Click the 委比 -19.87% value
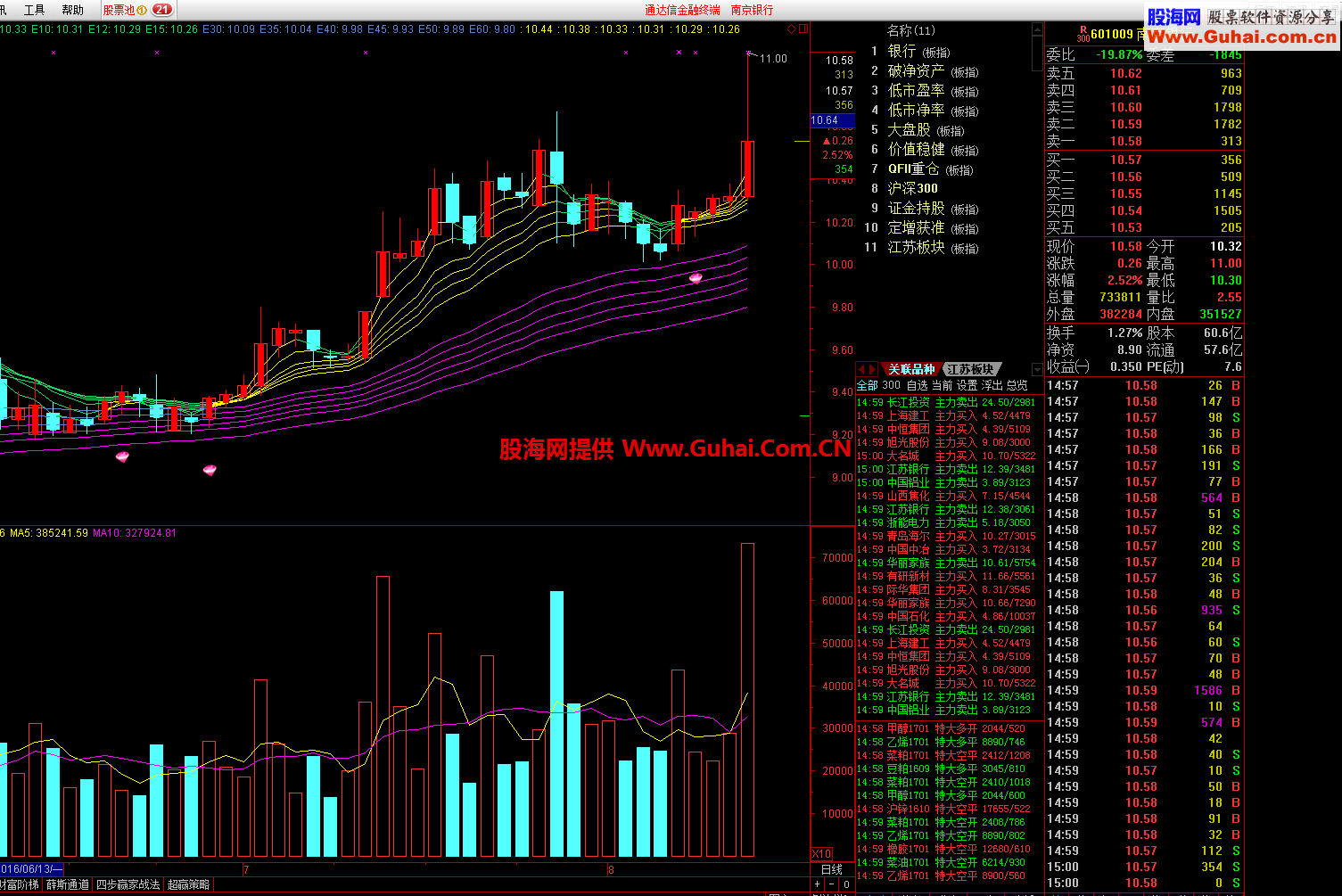1342x896 pixels. (1119, 54)
